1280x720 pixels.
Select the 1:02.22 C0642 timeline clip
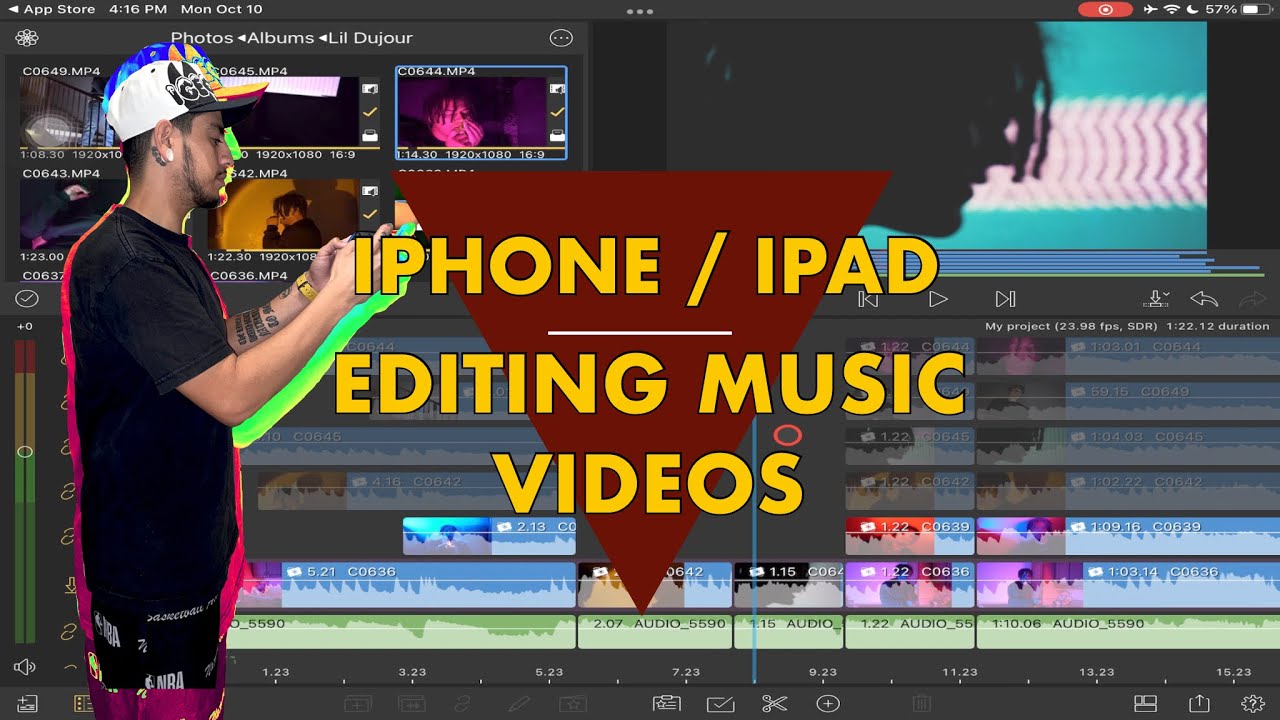1128,491
